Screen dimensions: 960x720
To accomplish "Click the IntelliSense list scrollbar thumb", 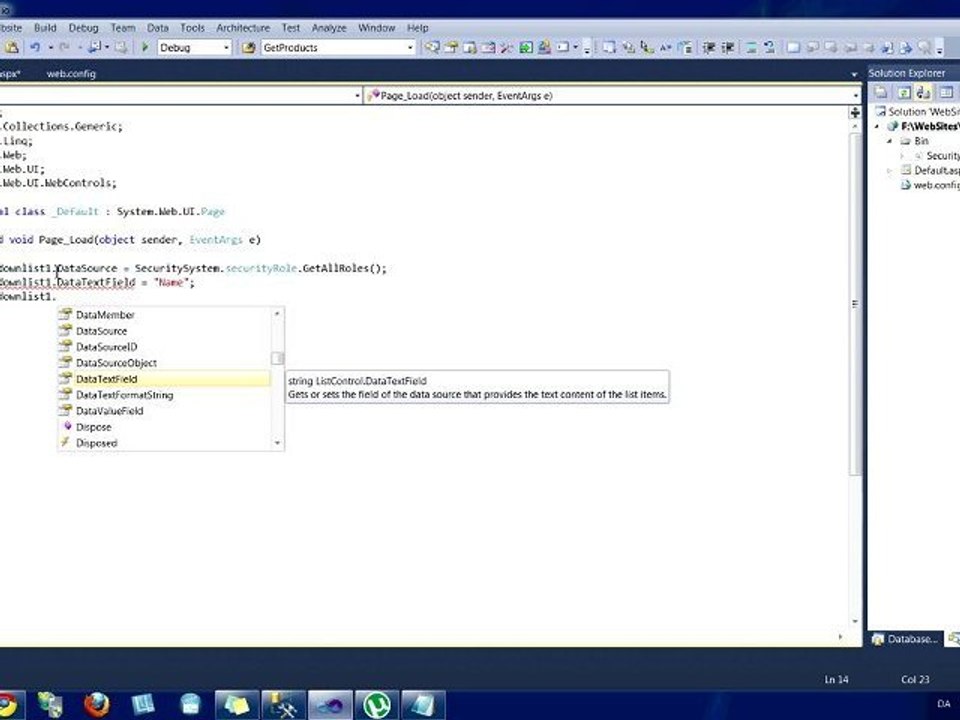I will click(x=277, y=358).
